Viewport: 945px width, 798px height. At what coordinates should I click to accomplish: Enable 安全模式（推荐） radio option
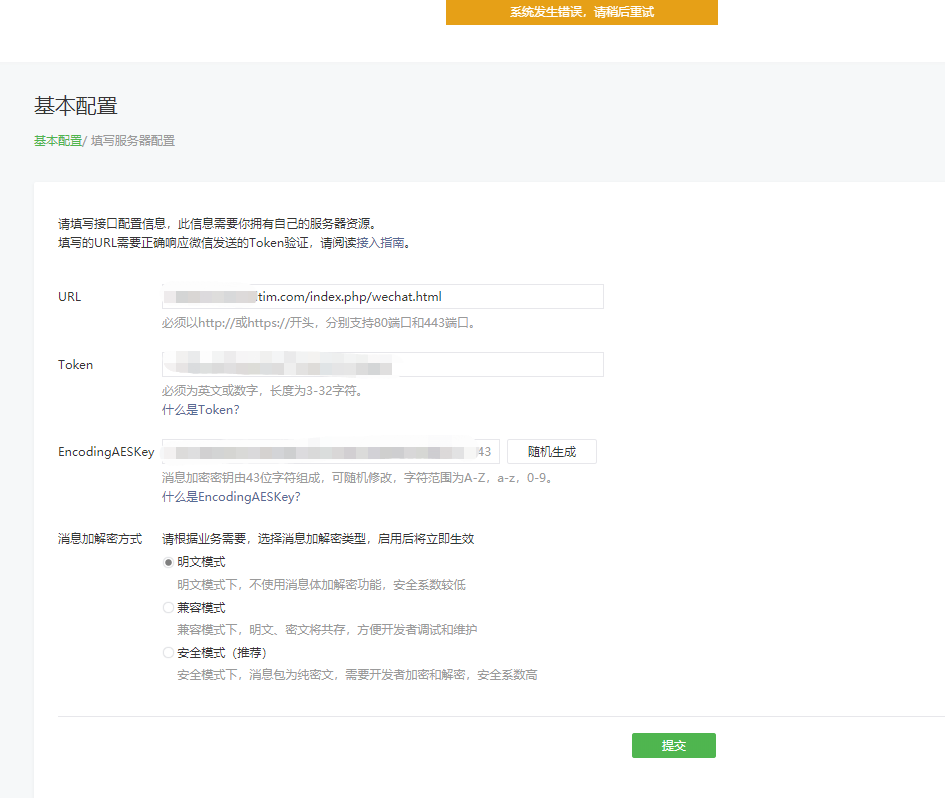[x=169, y=653]
